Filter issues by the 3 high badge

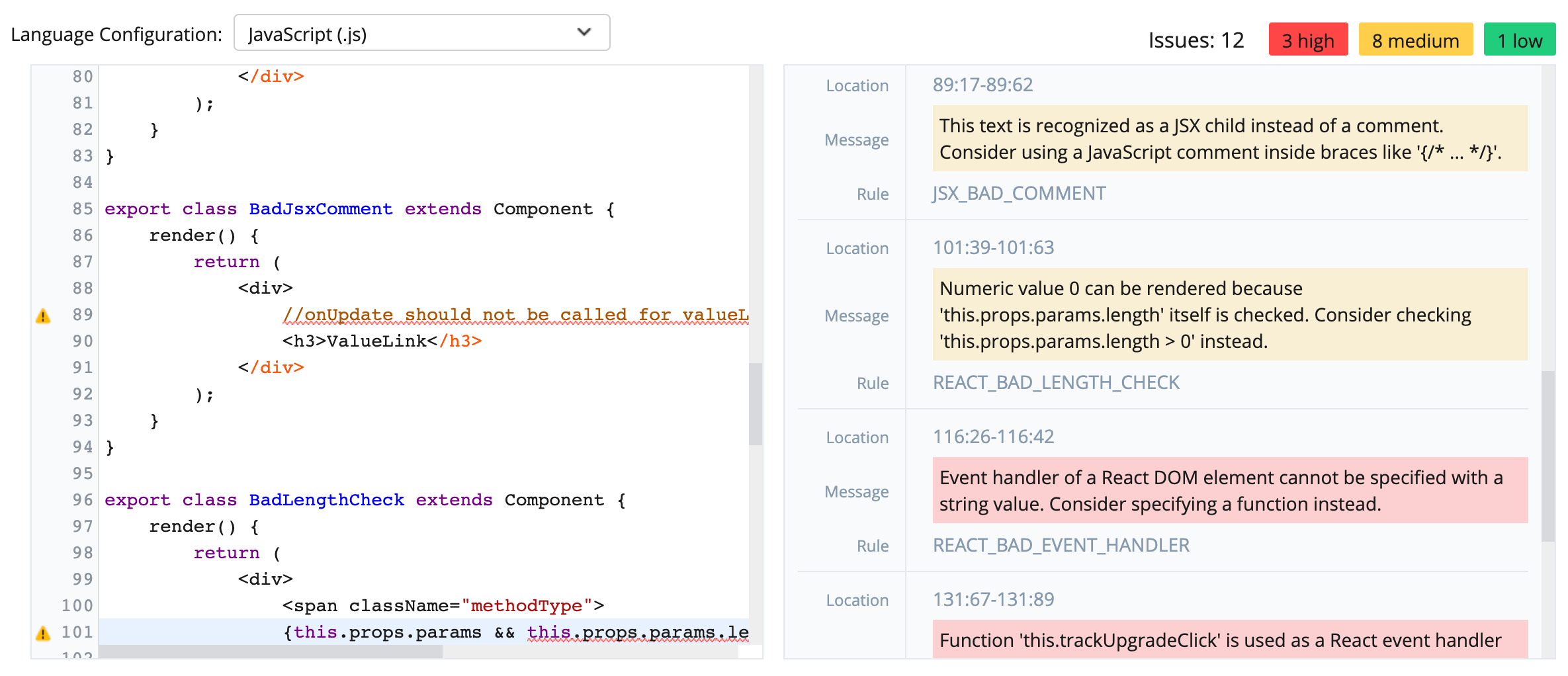(1308, 40)
